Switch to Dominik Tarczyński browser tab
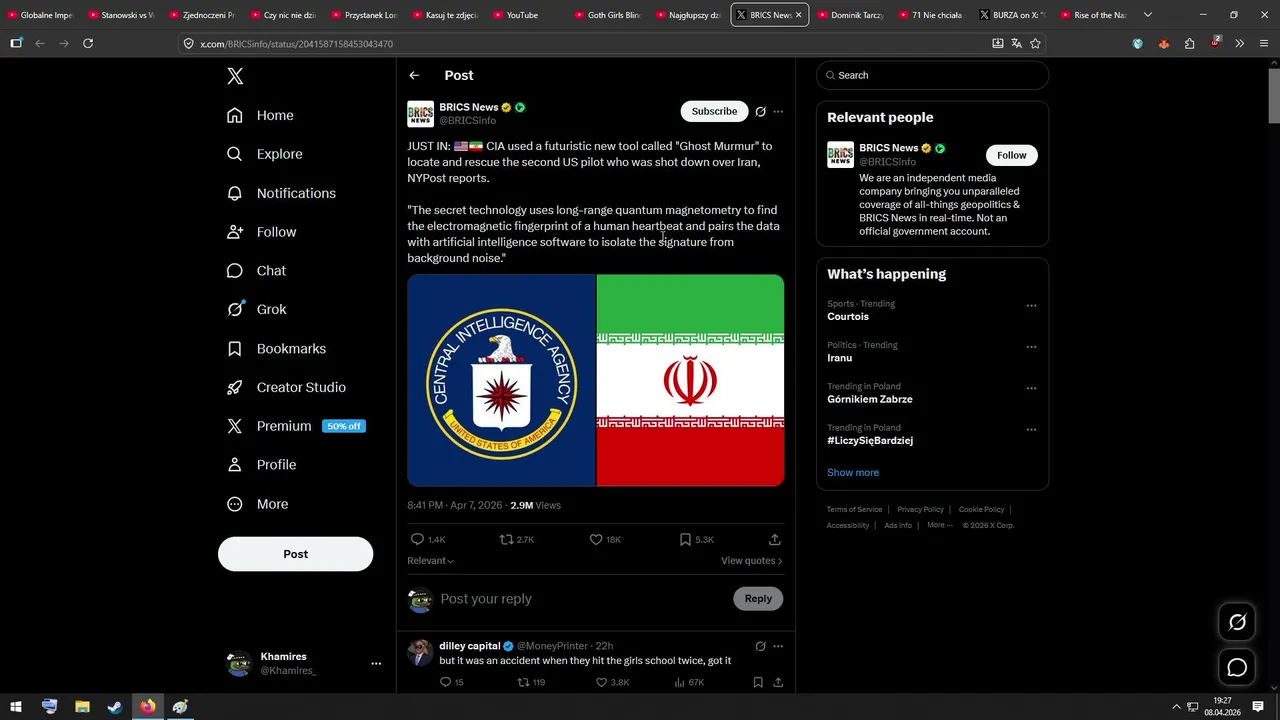The image size is (1280, 720). click(x=852, y=15)
